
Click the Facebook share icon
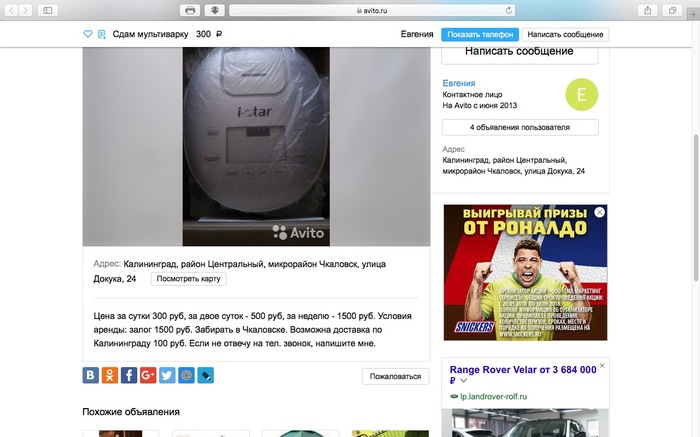coord(129,376)
